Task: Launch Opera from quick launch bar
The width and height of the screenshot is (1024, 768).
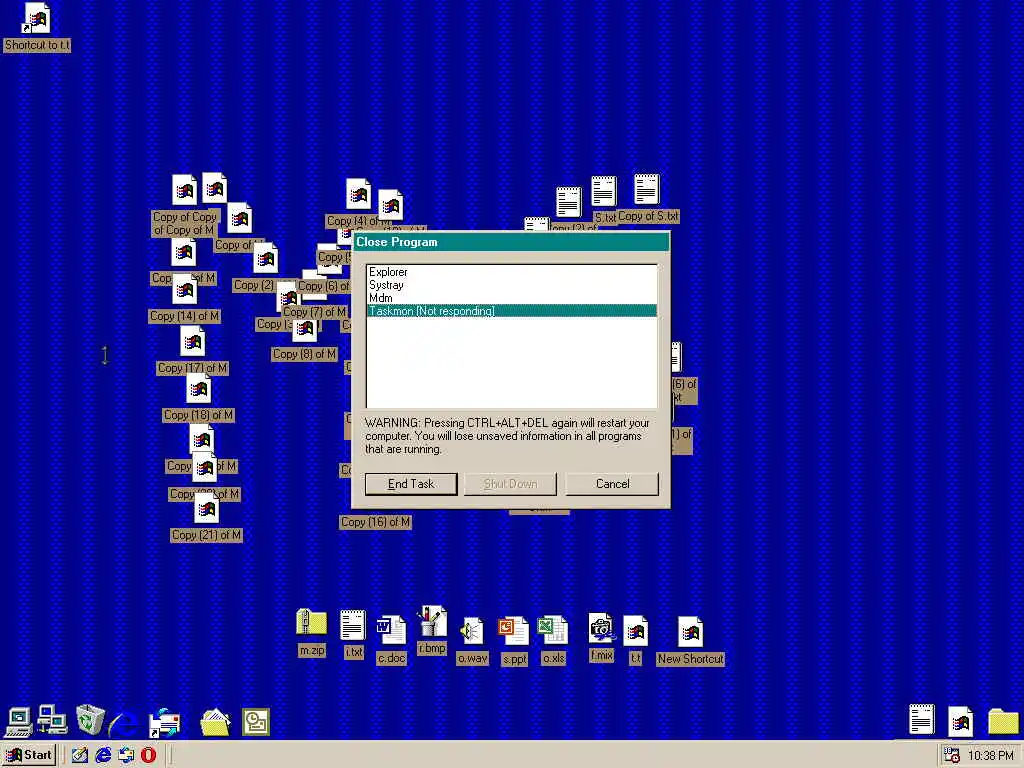Action: pyautogui.click(x=149, y=755)
